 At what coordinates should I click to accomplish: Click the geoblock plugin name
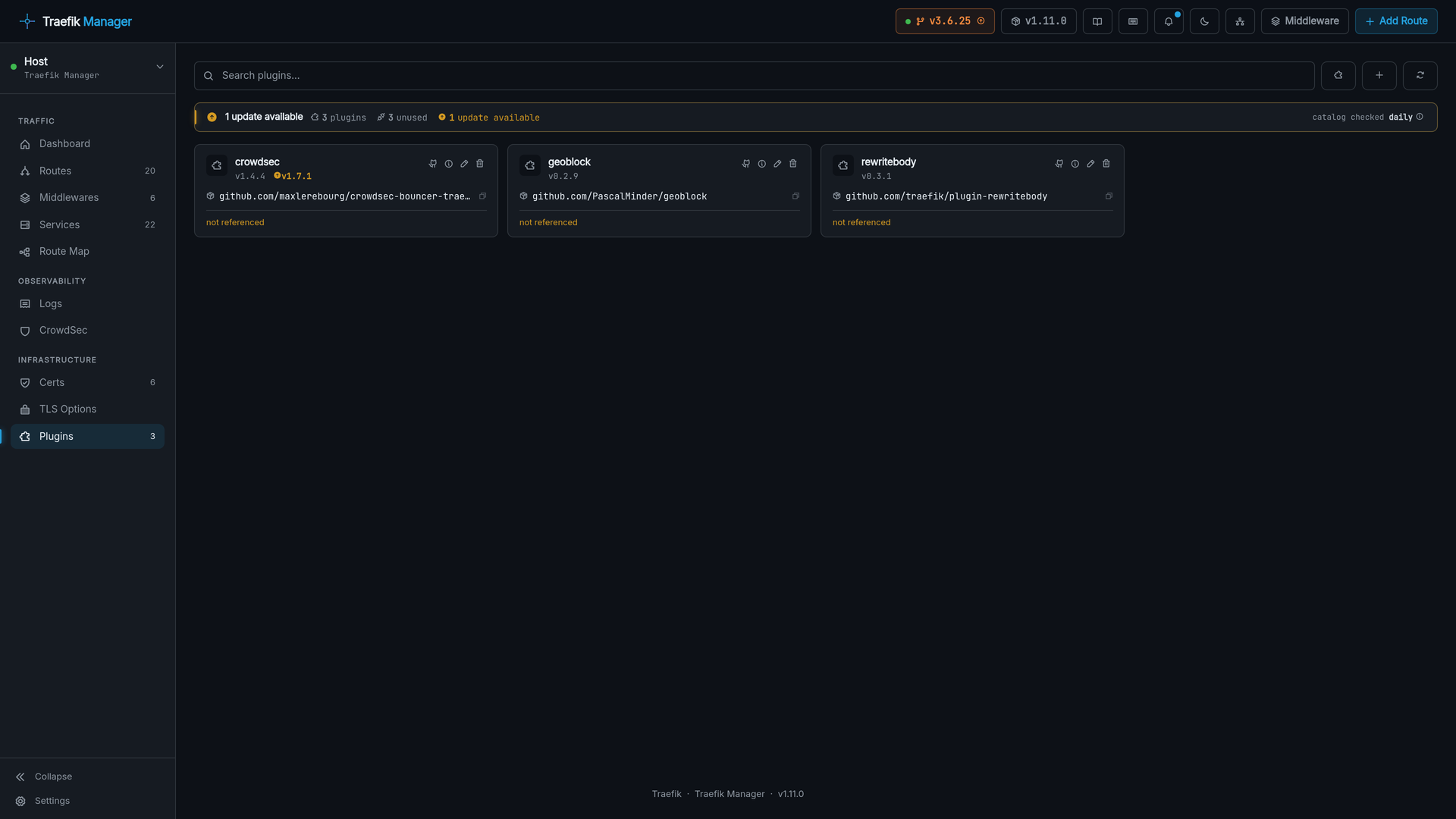coord(570,162)
